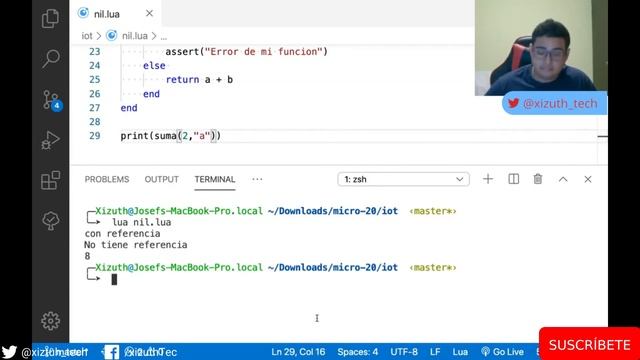Select the nil.lua editor tab
The width and height of the screenshot is (640, 360).
(116, 13)
